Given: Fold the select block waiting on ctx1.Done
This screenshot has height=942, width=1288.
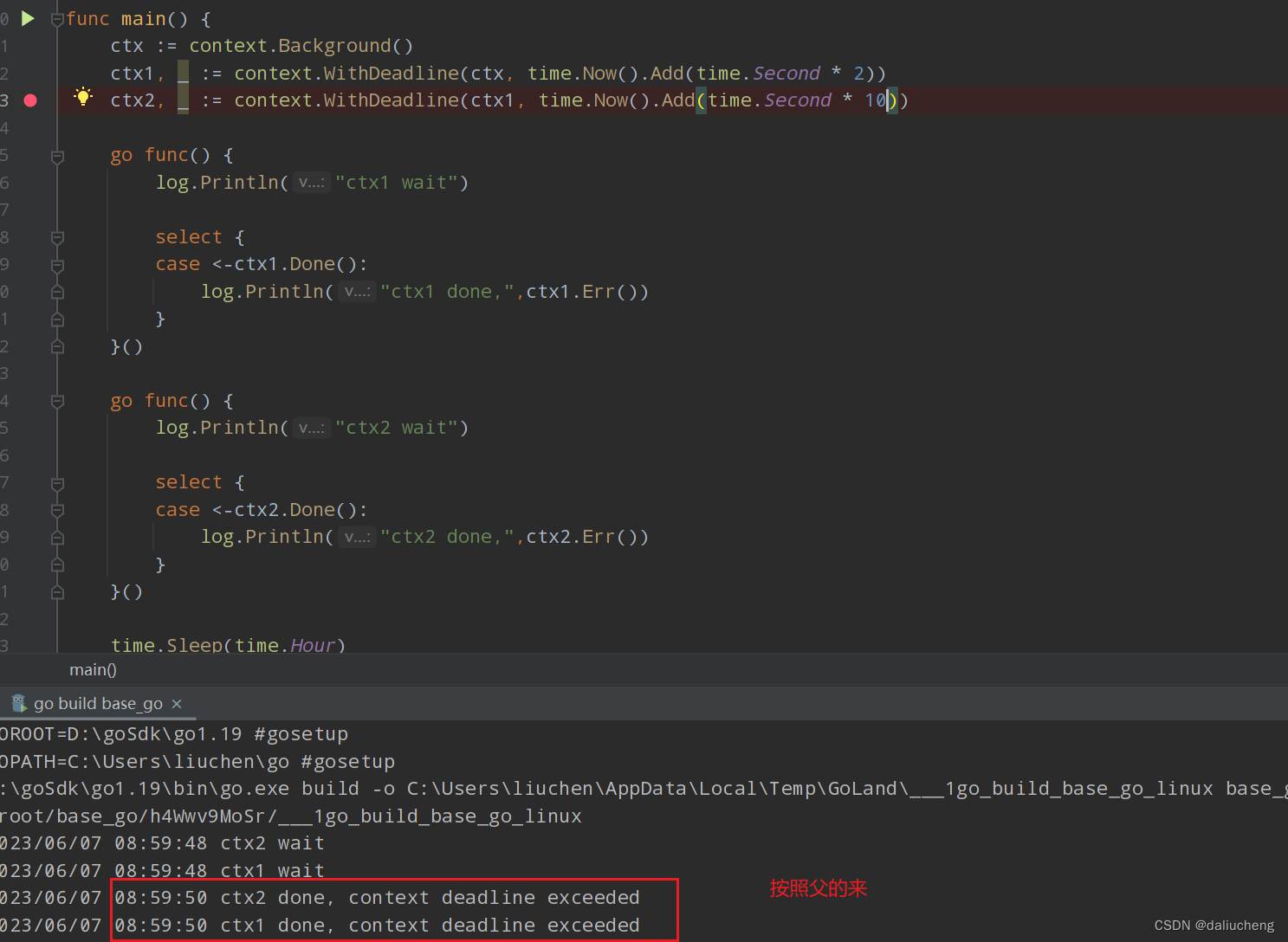Looking at the screenshot, I should [x=57, y=237].
